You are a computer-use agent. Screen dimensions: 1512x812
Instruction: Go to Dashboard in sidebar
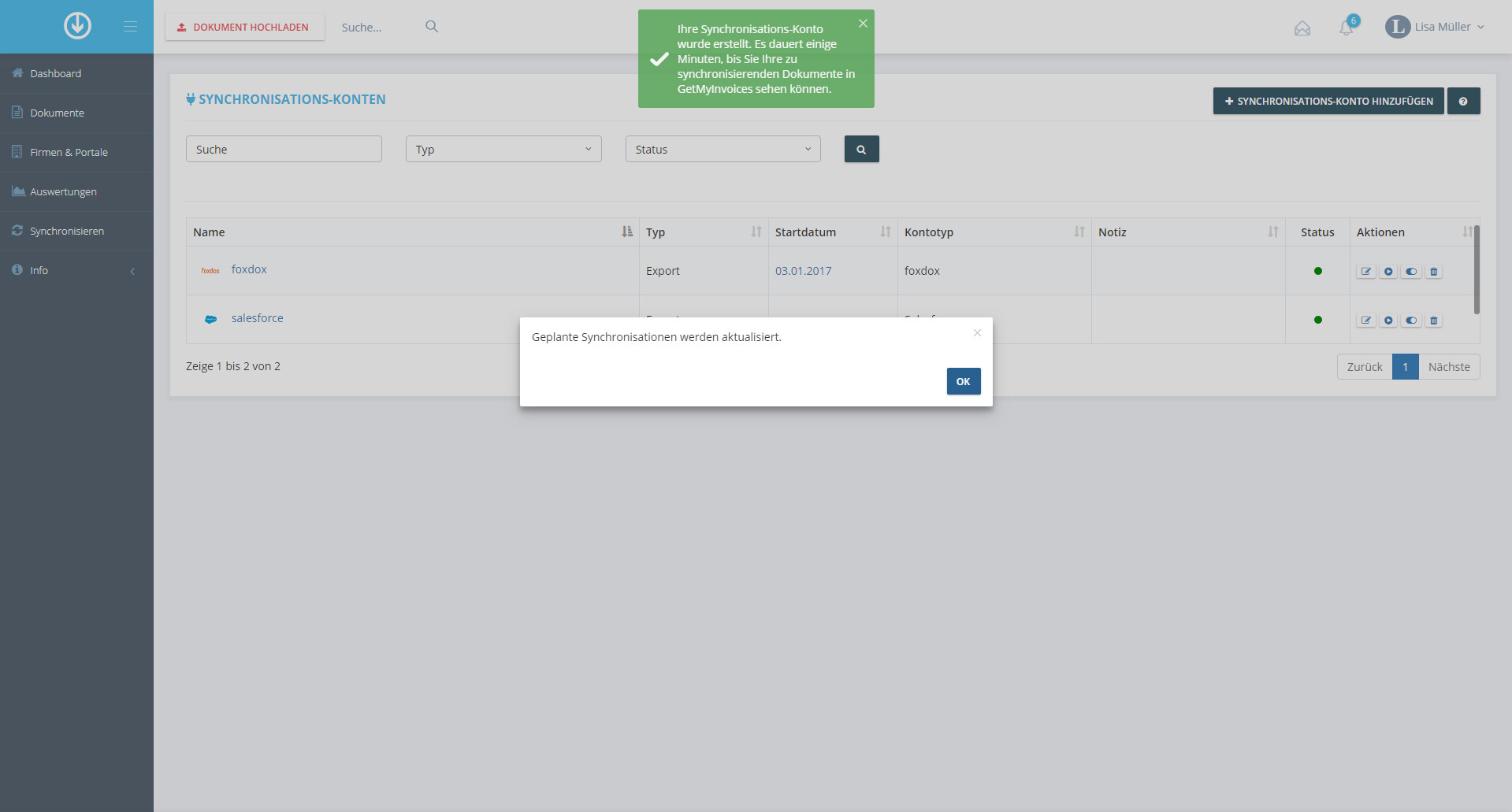pos(76,73)
